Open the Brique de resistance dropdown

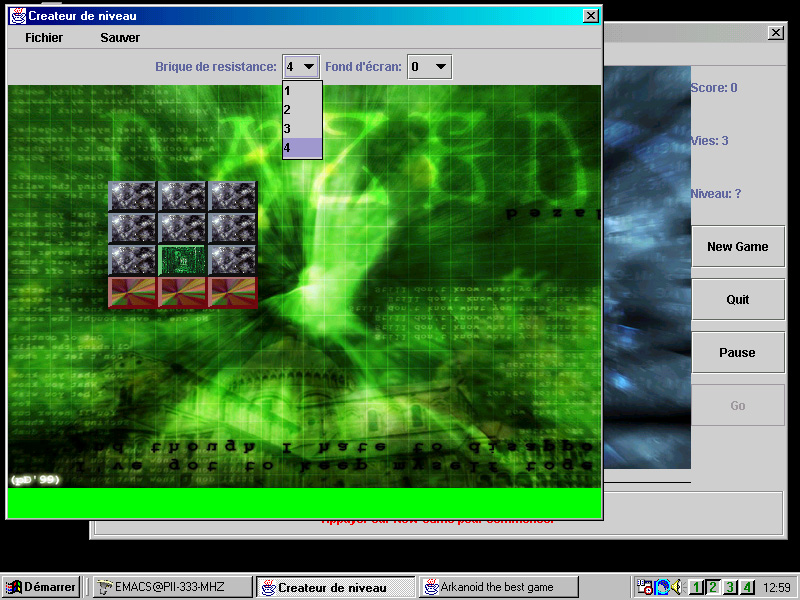pyautogui.click(x=301, y=67)
